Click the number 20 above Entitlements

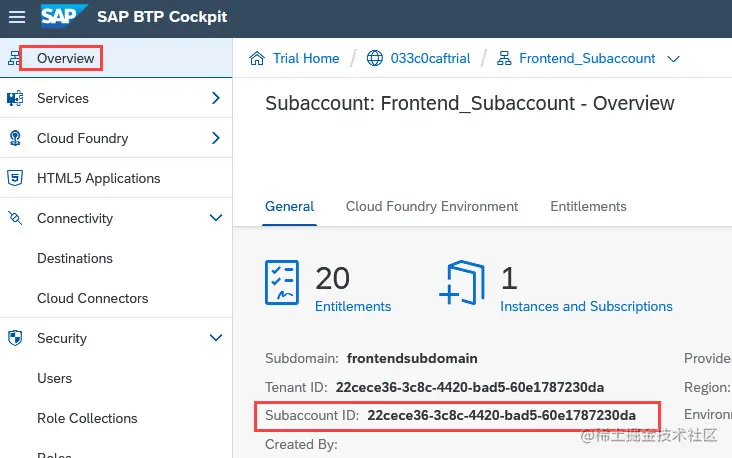click(x=332, y=278)
